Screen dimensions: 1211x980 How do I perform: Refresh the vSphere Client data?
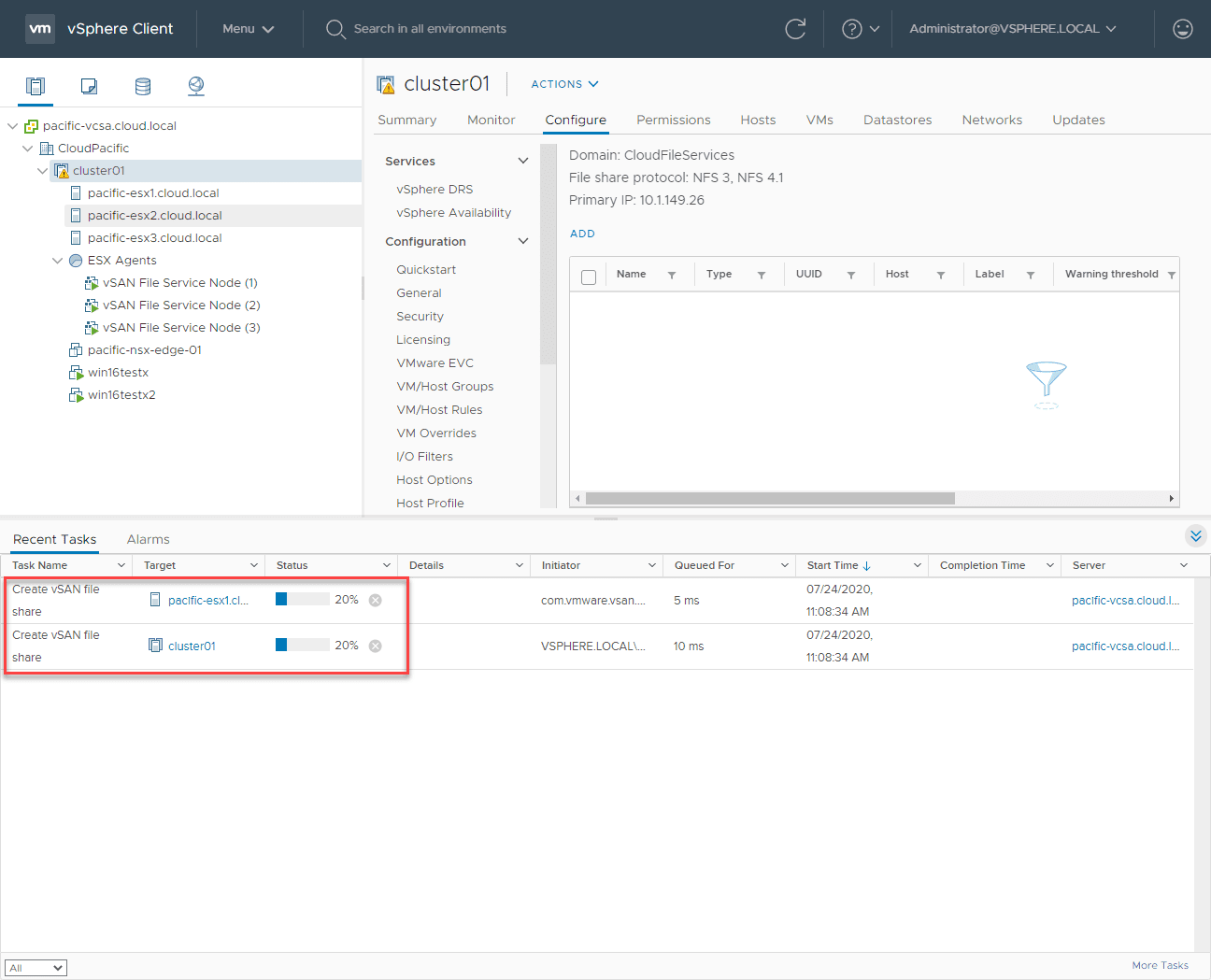[795, 29]
